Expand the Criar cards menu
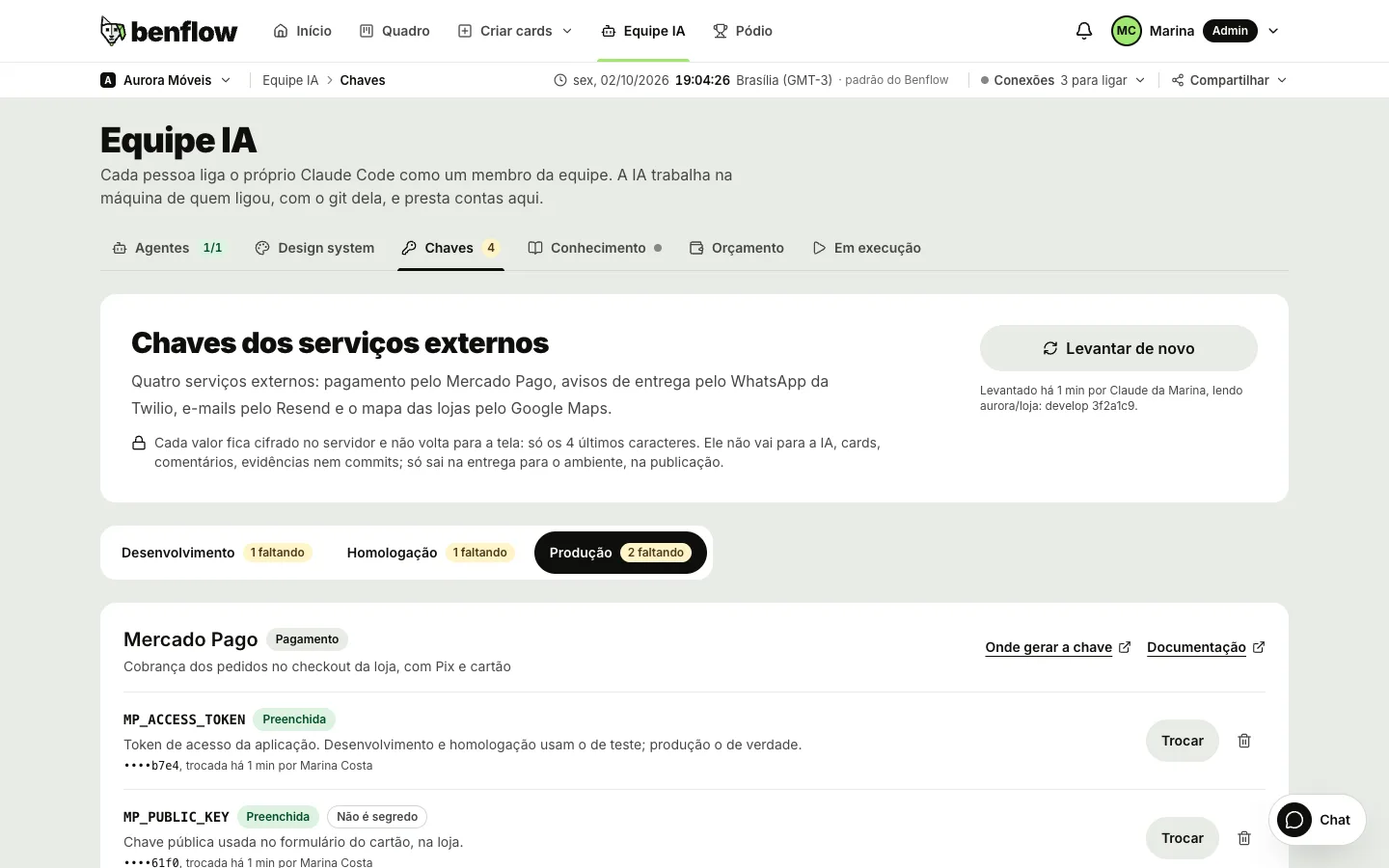This screenshot has height=868, width=1389. 515,31
